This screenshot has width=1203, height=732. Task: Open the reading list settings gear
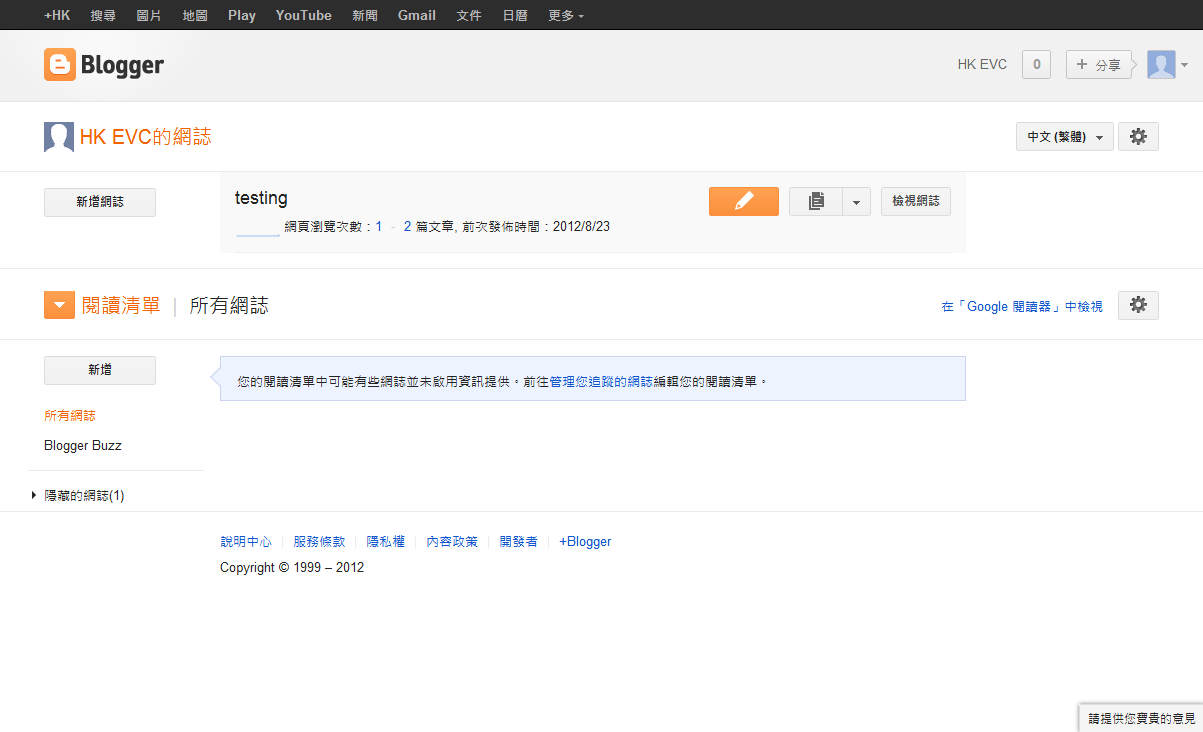(x=1138, y=305)
